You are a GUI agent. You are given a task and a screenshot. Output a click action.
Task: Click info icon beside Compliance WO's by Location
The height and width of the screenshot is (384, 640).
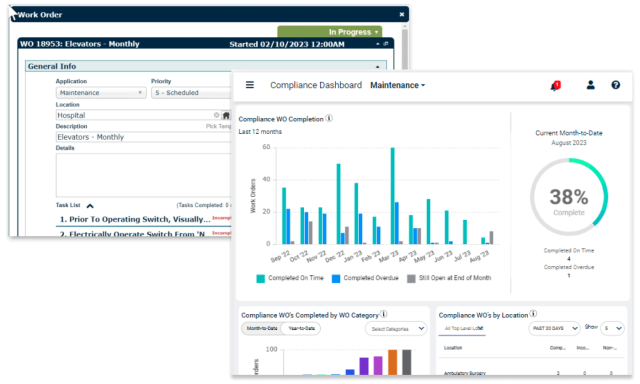(533, 314)
